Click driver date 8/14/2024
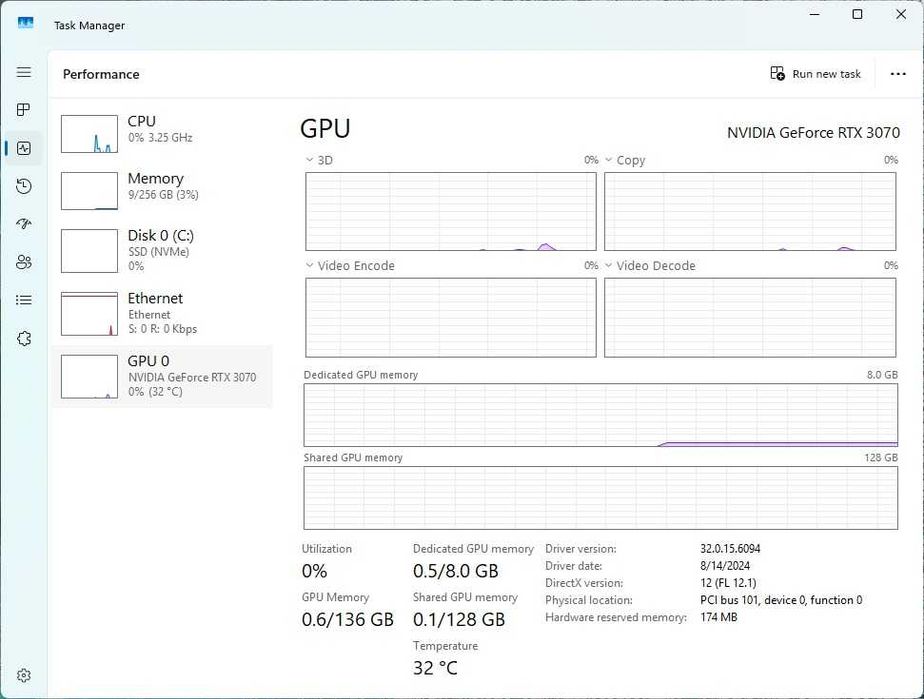 point(725,565)
